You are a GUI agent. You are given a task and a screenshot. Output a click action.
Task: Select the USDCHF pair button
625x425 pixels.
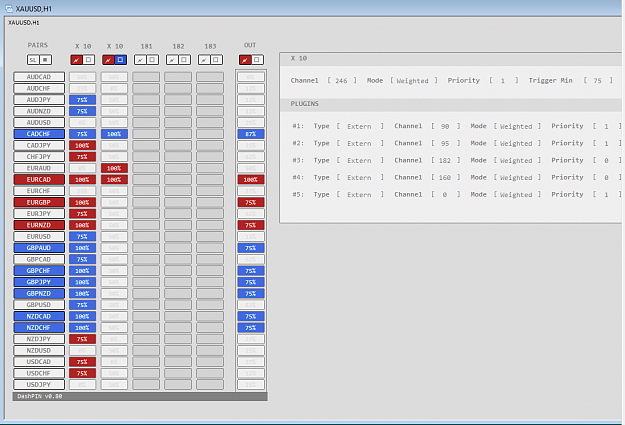[39, 373]
